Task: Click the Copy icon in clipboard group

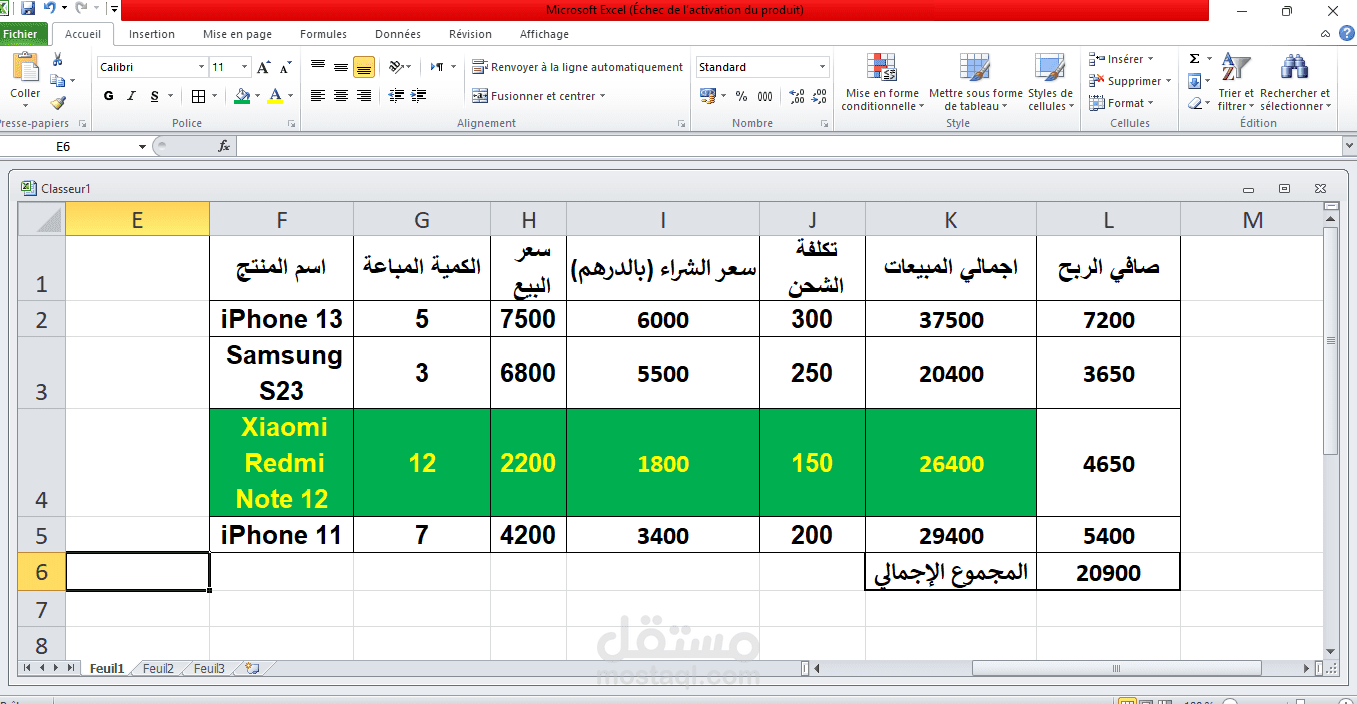Action: [x=58, y=81]
